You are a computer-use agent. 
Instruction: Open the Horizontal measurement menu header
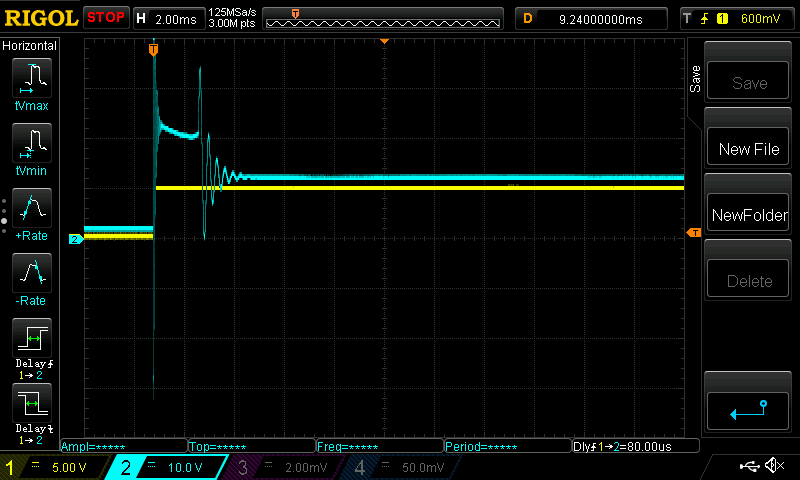point(30,46)
